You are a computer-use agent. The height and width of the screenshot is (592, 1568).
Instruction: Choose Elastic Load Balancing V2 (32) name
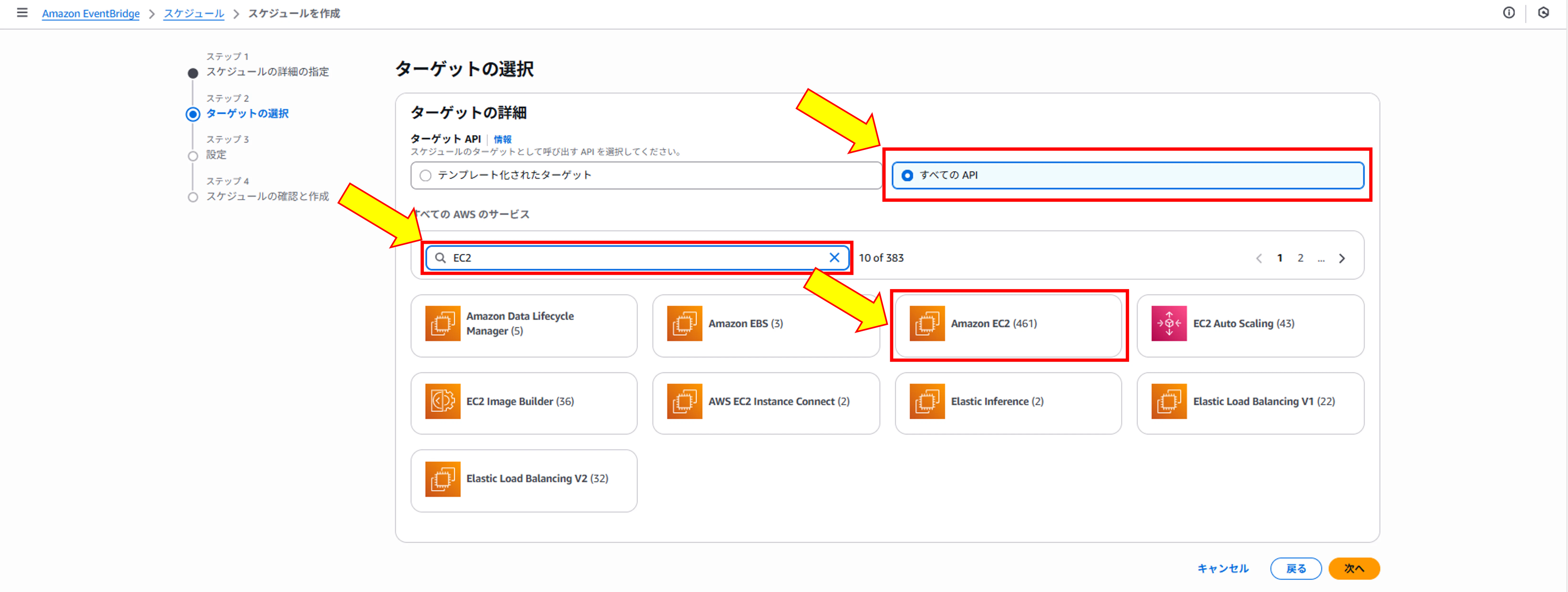pyautogui.click(x=537, y=479)
